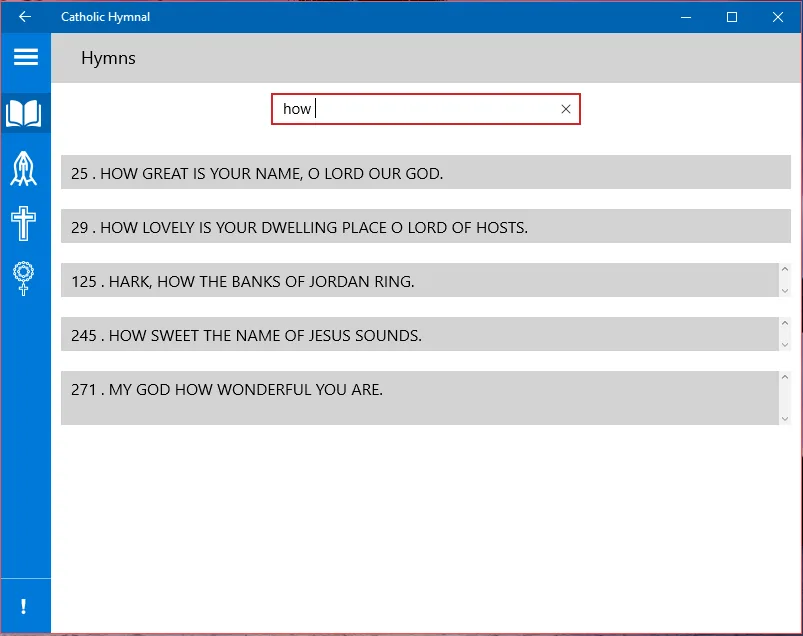Clear the search box with X
Image resolution: width=803 pixels, height=636 pixels.
(565, 109)
